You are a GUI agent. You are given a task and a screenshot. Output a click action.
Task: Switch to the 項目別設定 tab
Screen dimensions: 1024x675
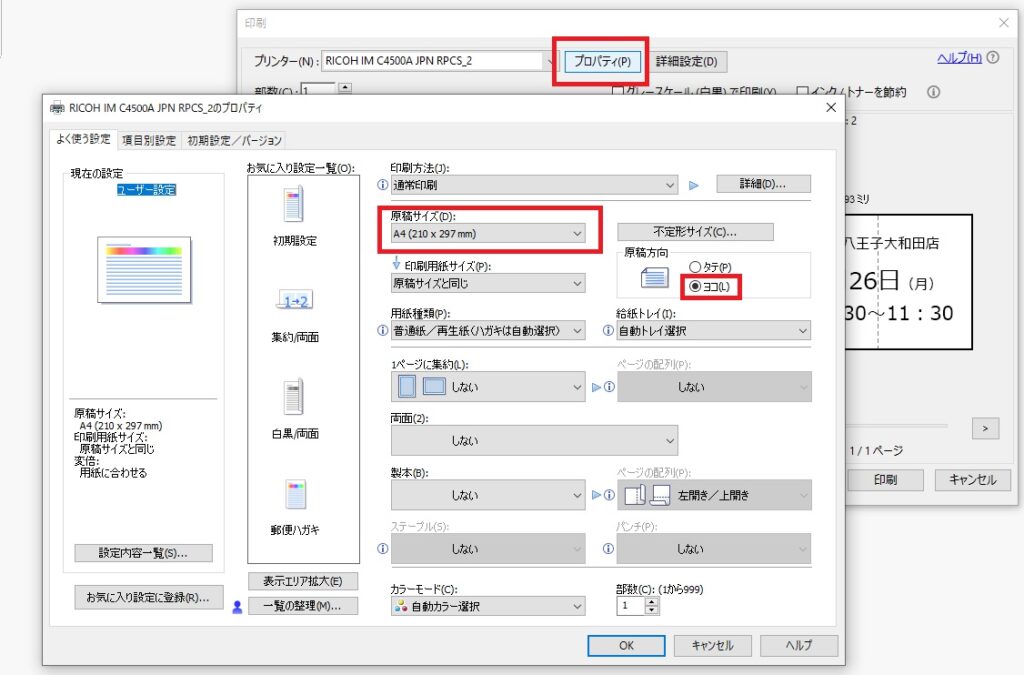coord(149,140)
